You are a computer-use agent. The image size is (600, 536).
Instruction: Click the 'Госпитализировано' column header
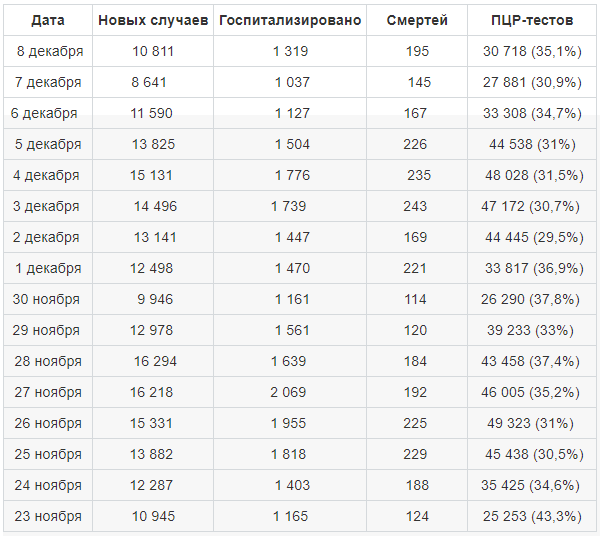tap(290, 20)
